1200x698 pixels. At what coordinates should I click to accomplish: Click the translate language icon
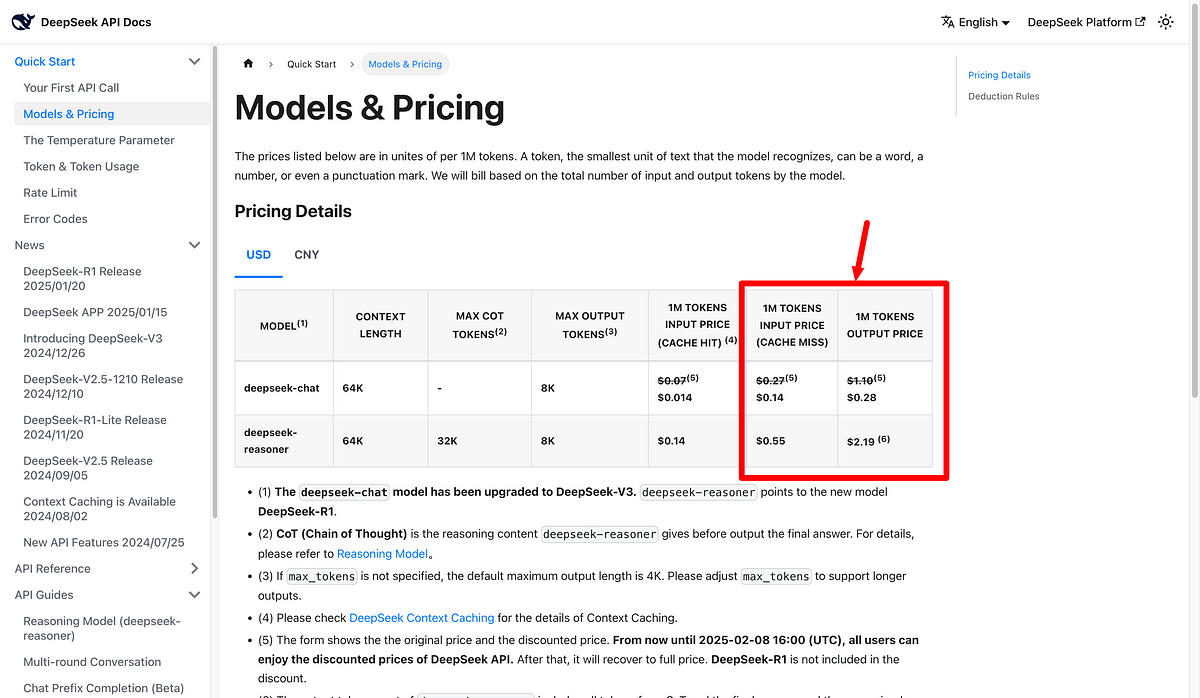pos(948,22)
